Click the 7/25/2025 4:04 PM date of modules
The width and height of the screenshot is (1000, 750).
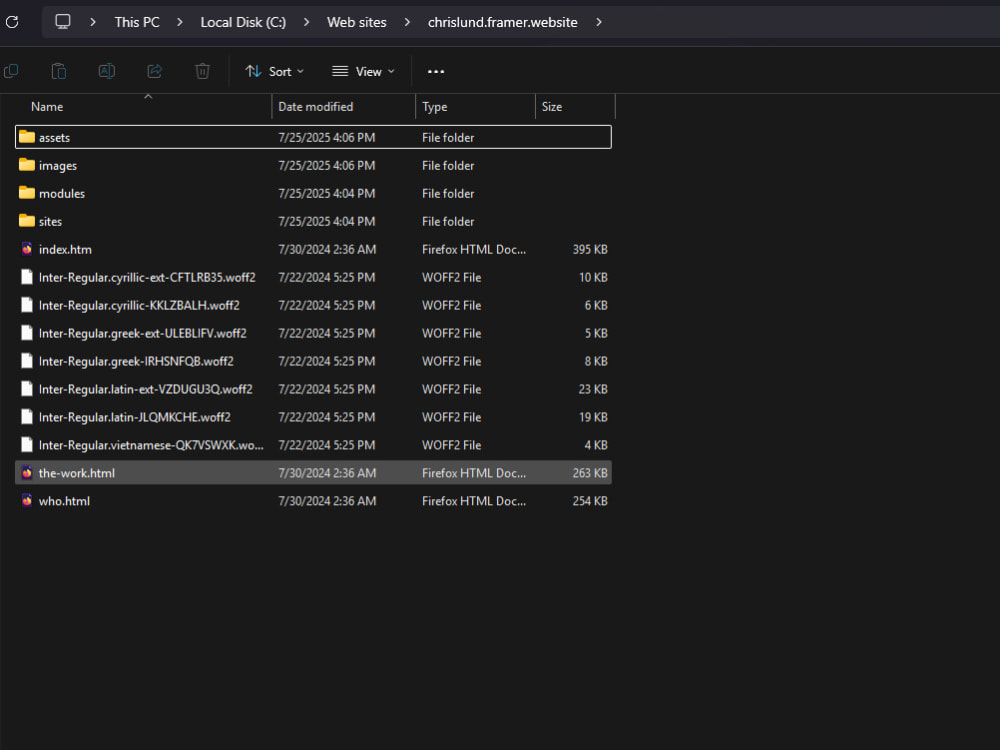[327, 193]
